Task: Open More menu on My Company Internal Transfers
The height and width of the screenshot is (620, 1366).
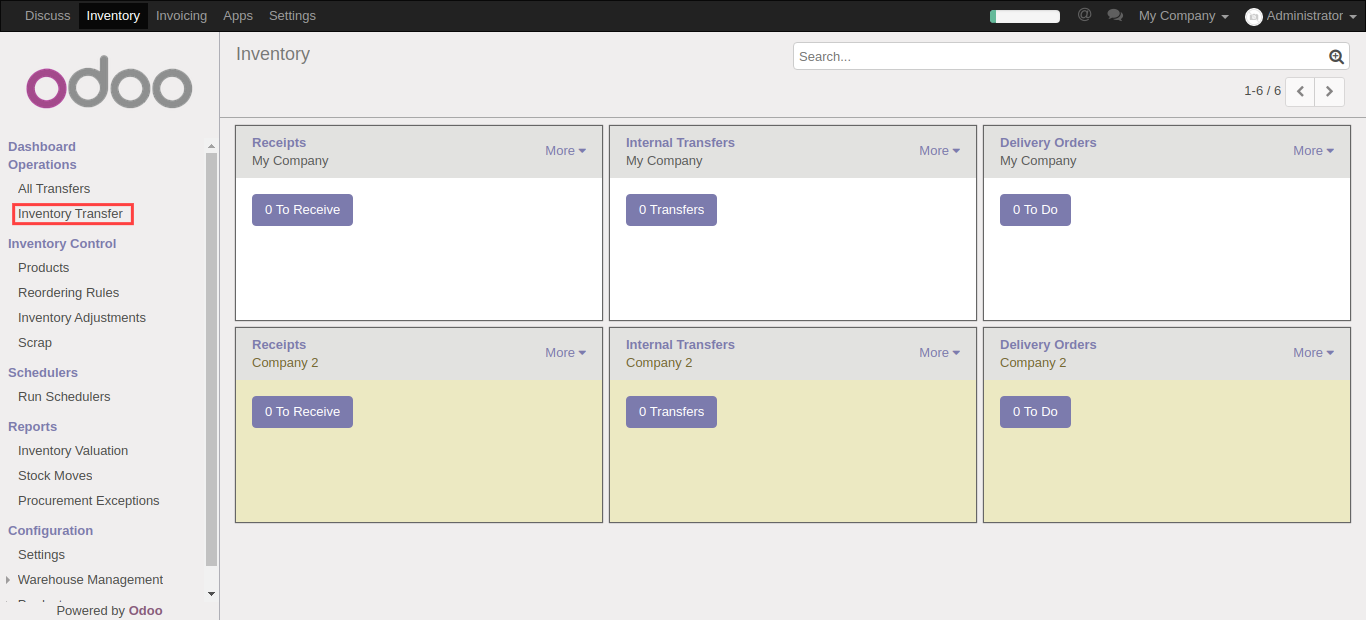Action: [x=939, y=151]
